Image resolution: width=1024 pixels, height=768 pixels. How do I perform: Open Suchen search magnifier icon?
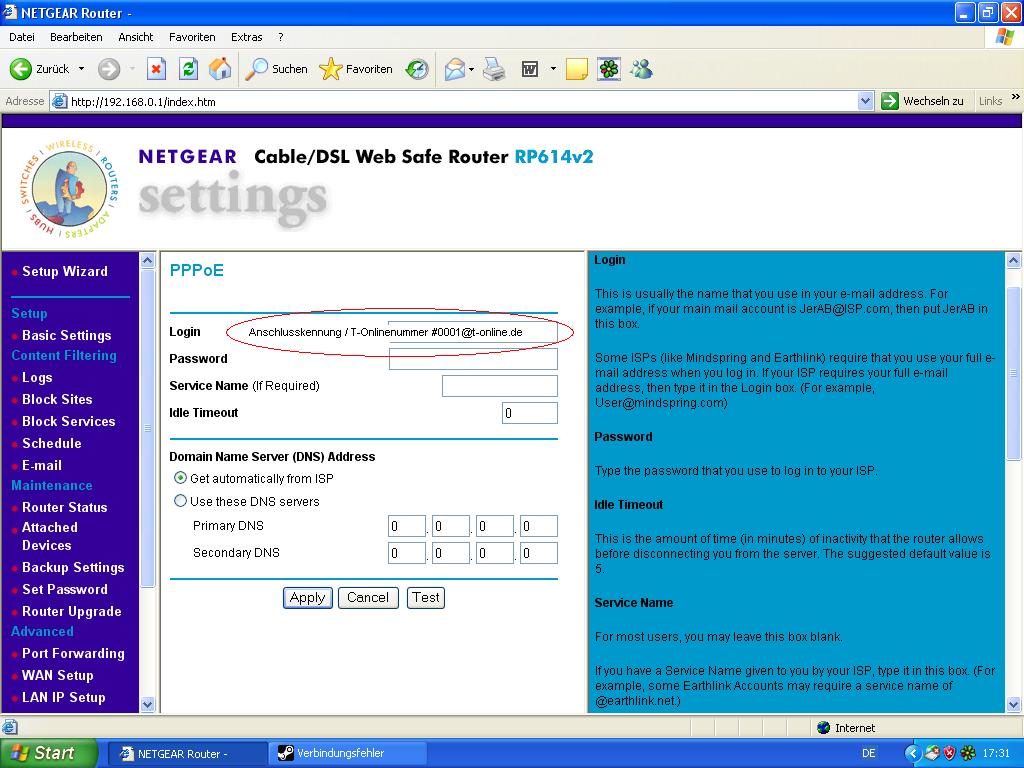pos(257,69)
